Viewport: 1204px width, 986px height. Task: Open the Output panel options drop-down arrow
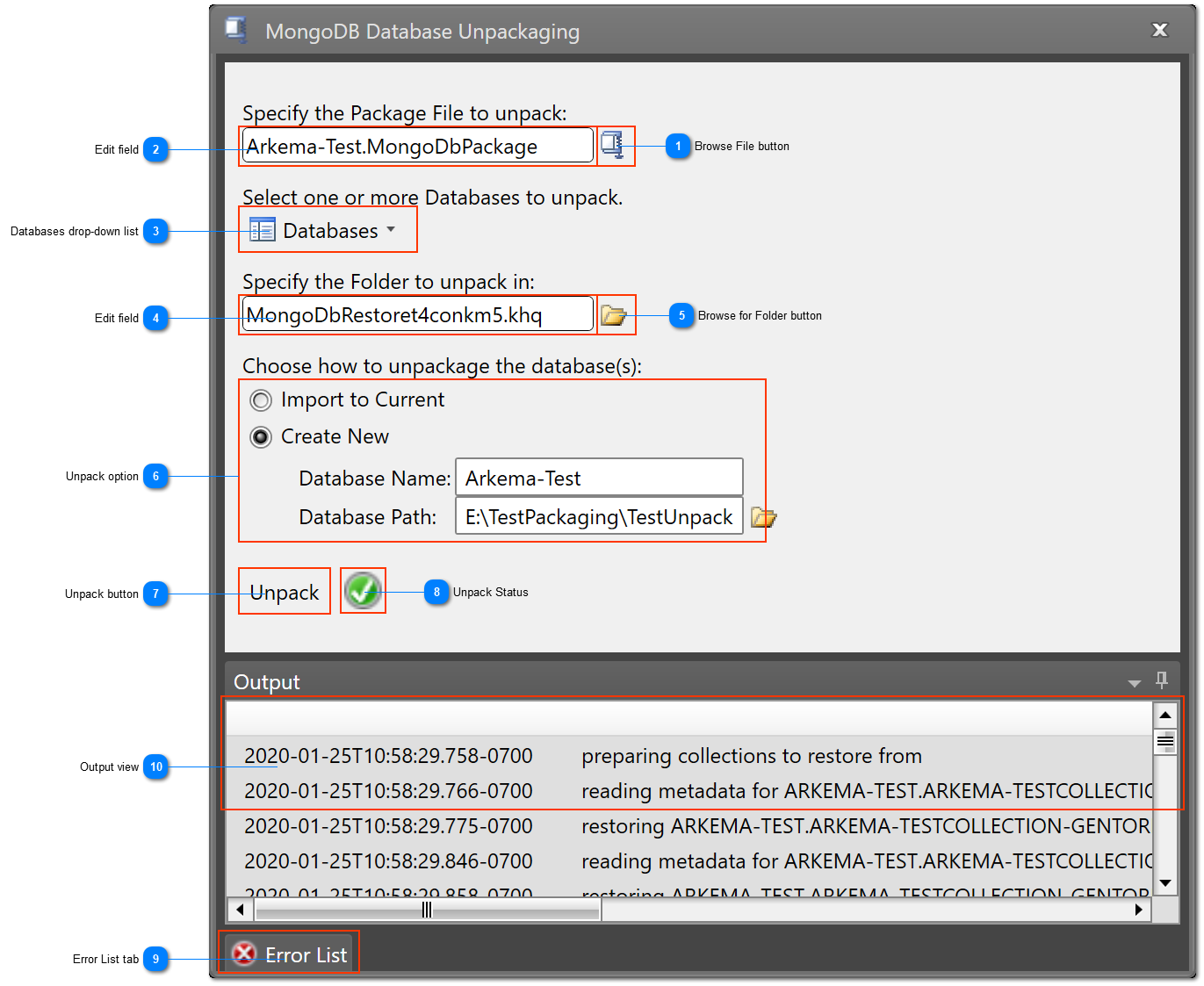click(x=1135, y=683)
